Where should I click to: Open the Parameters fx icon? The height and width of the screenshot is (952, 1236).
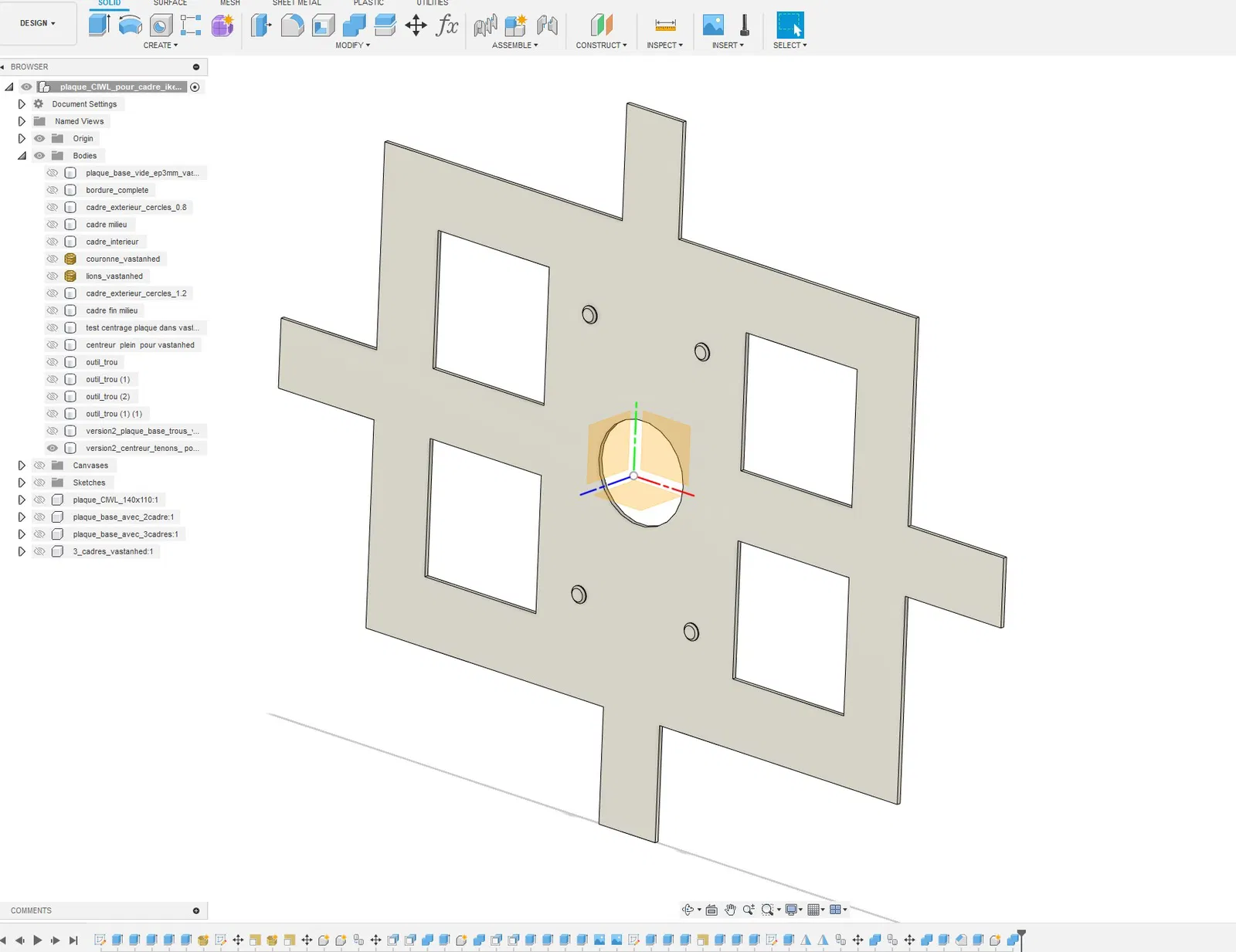(x=447, y=25)
